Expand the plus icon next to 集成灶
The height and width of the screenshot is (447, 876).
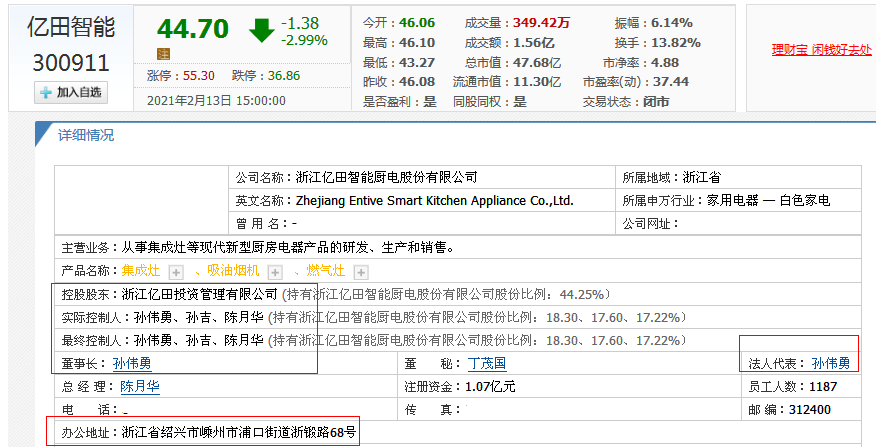coord(176,272)
